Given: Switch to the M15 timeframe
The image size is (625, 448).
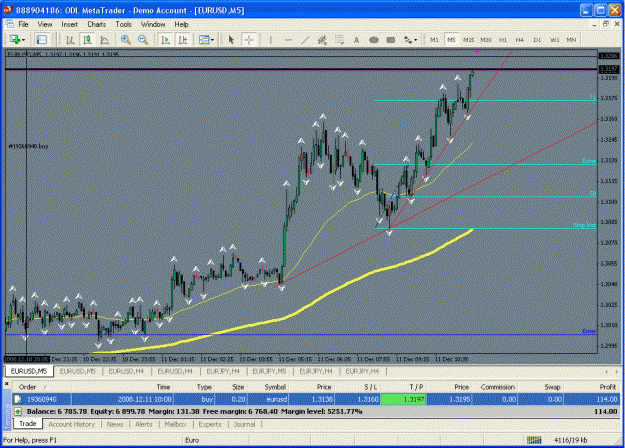Looking at the screenshot, I should 468,40.
